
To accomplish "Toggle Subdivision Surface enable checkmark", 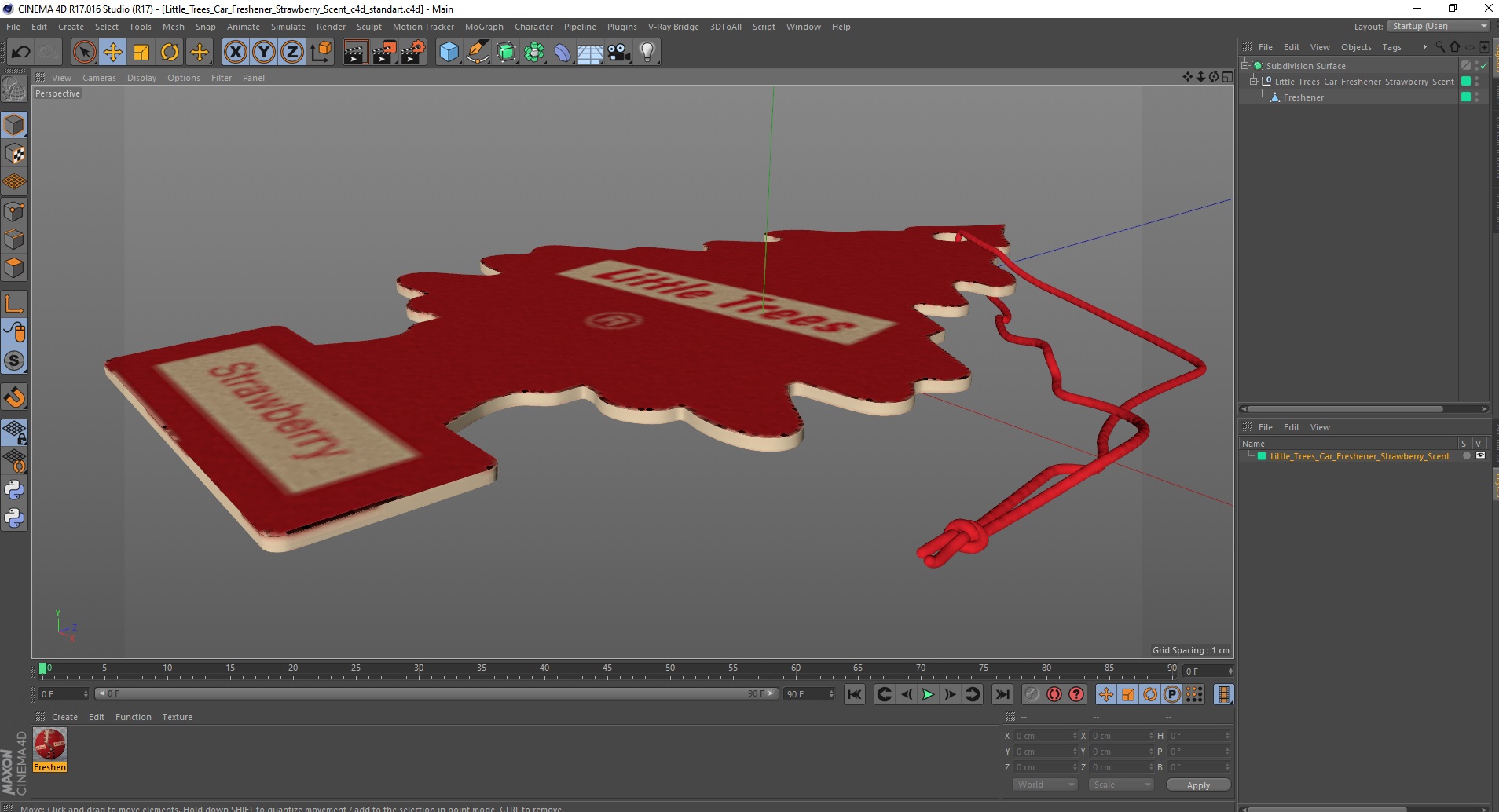I will 1484,66.
